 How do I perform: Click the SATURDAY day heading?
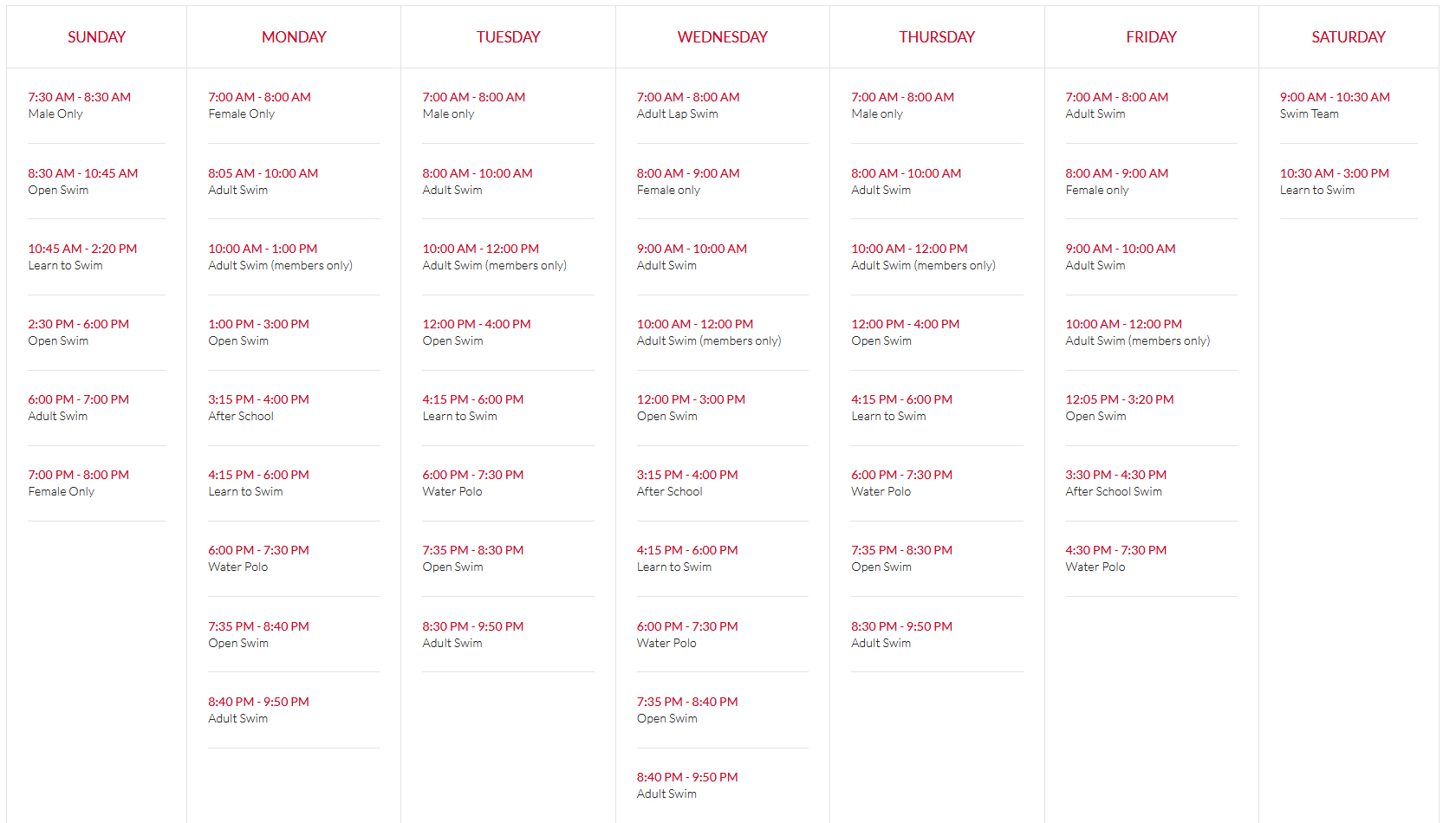point(1348,37)
